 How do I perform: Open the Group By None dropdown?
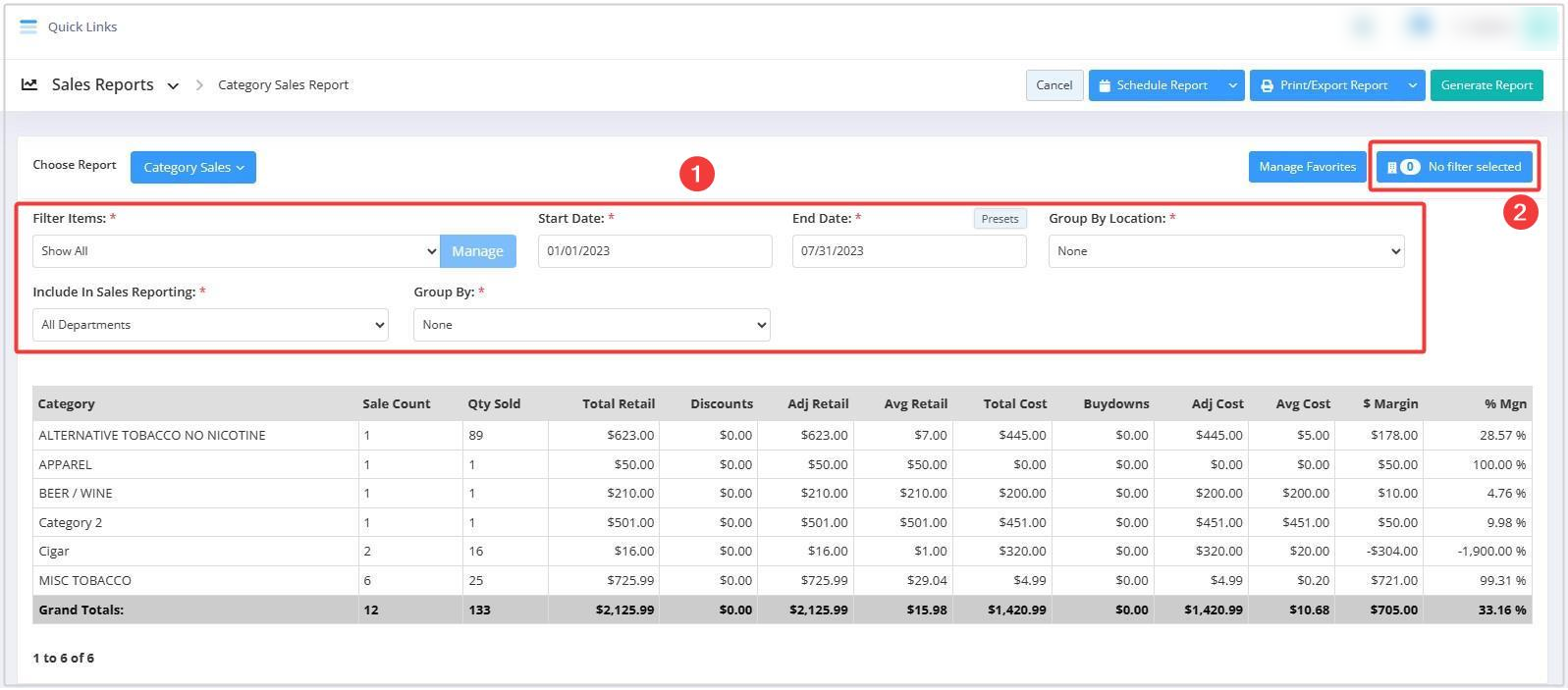click(x=591, y=325)
